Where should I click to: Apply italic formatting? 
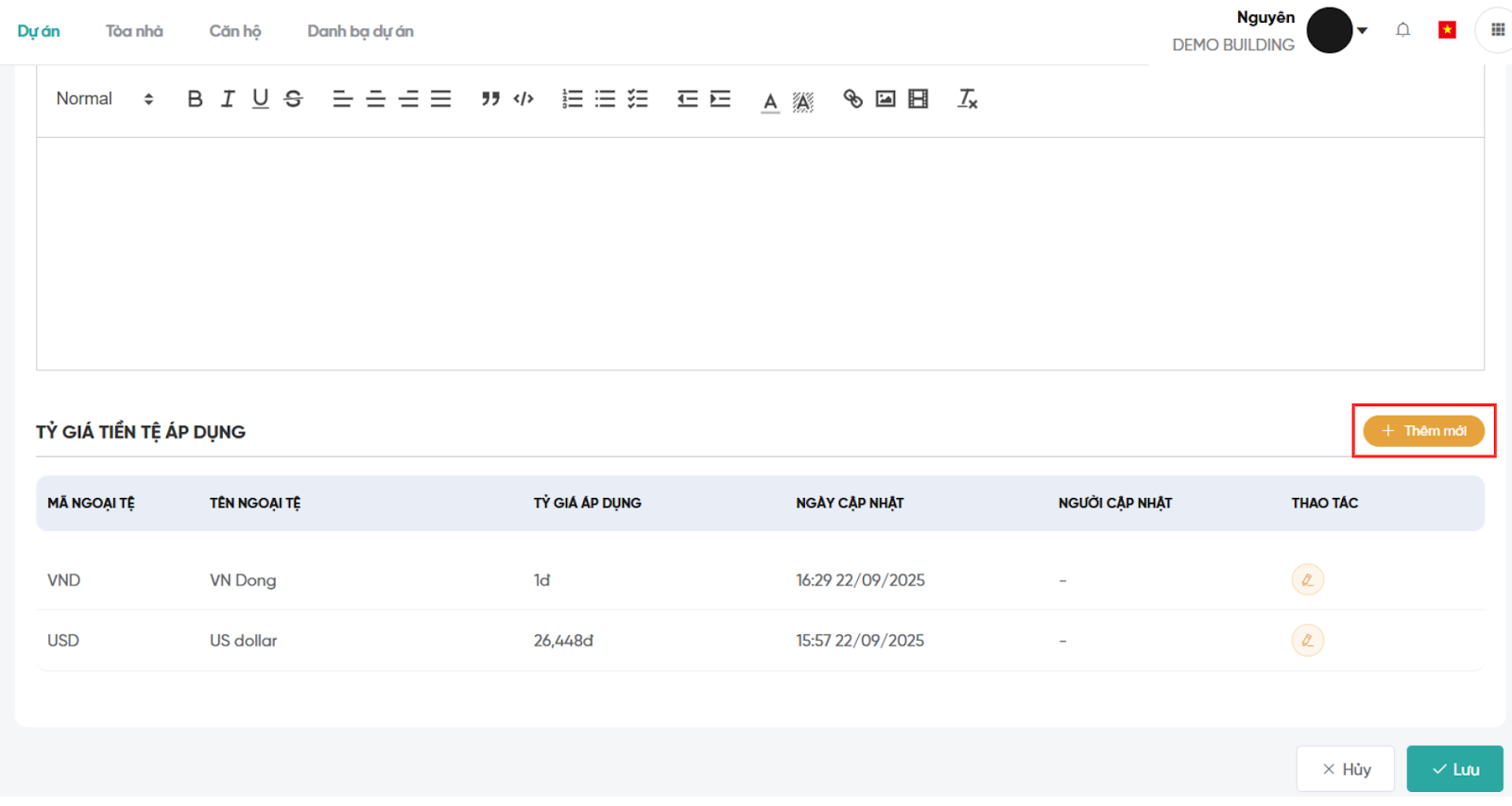(x=228, y=99)
